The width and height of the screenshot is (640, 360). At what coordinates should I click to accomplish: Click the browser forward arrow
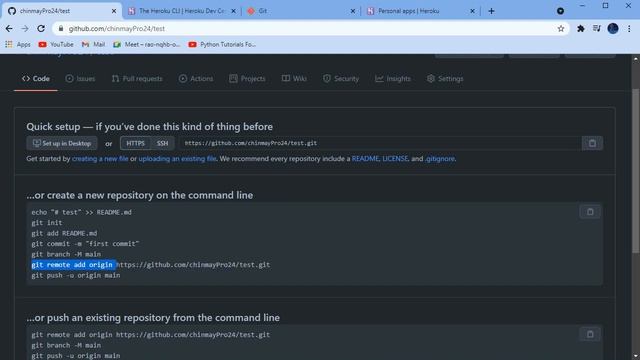(25, 29)
